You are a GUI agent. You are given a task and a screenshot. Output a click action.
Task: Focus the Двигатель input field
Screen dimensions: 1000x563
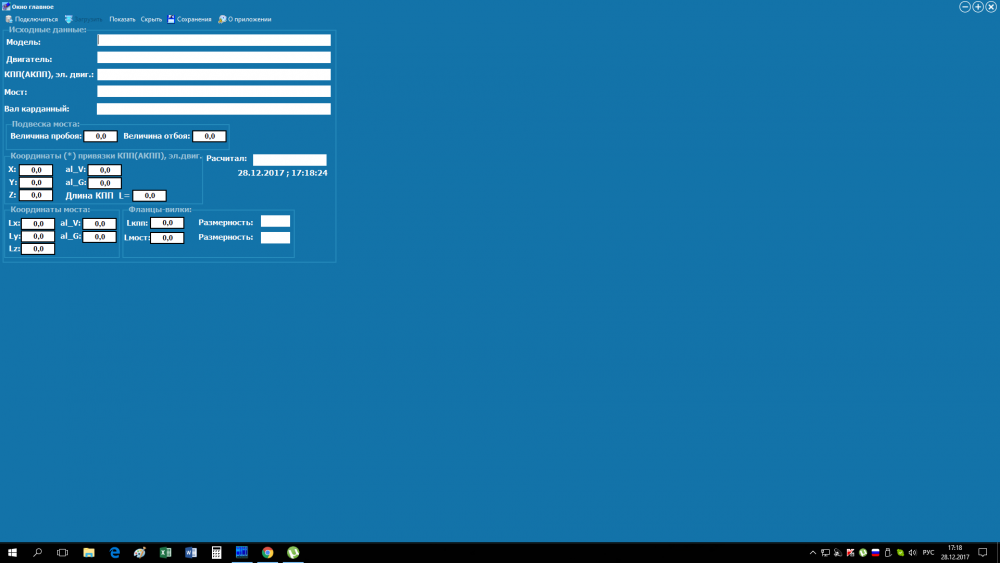point(214,57)
